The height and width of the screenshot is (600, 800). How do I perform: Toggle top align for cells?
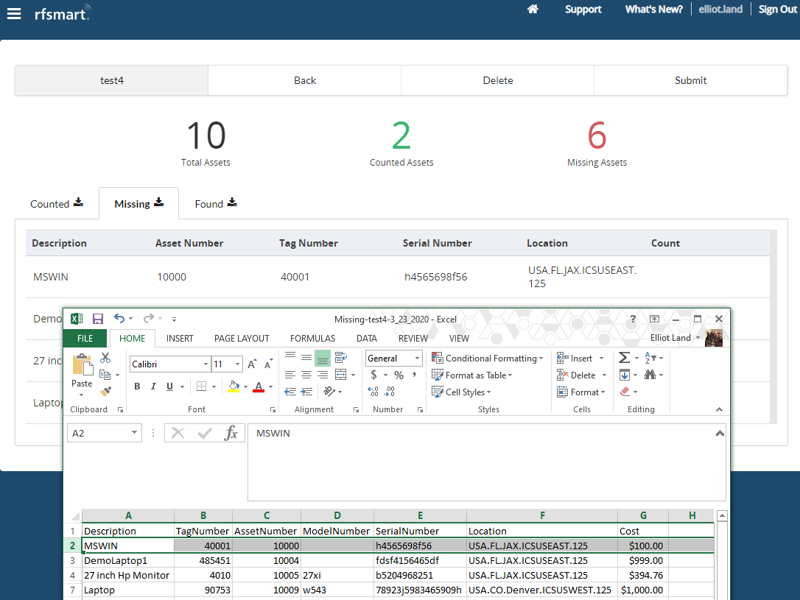(290, 356)
